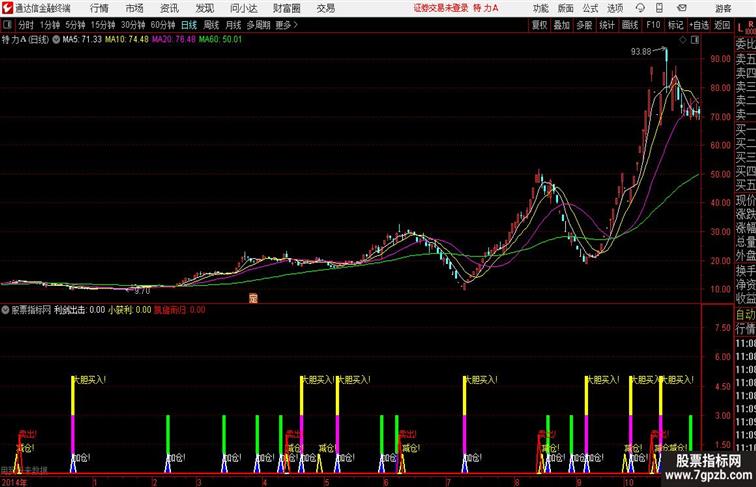Open the 市场 menu
Image resolution: width=756 pixels, height=487 pixels.
click(134, 8)
